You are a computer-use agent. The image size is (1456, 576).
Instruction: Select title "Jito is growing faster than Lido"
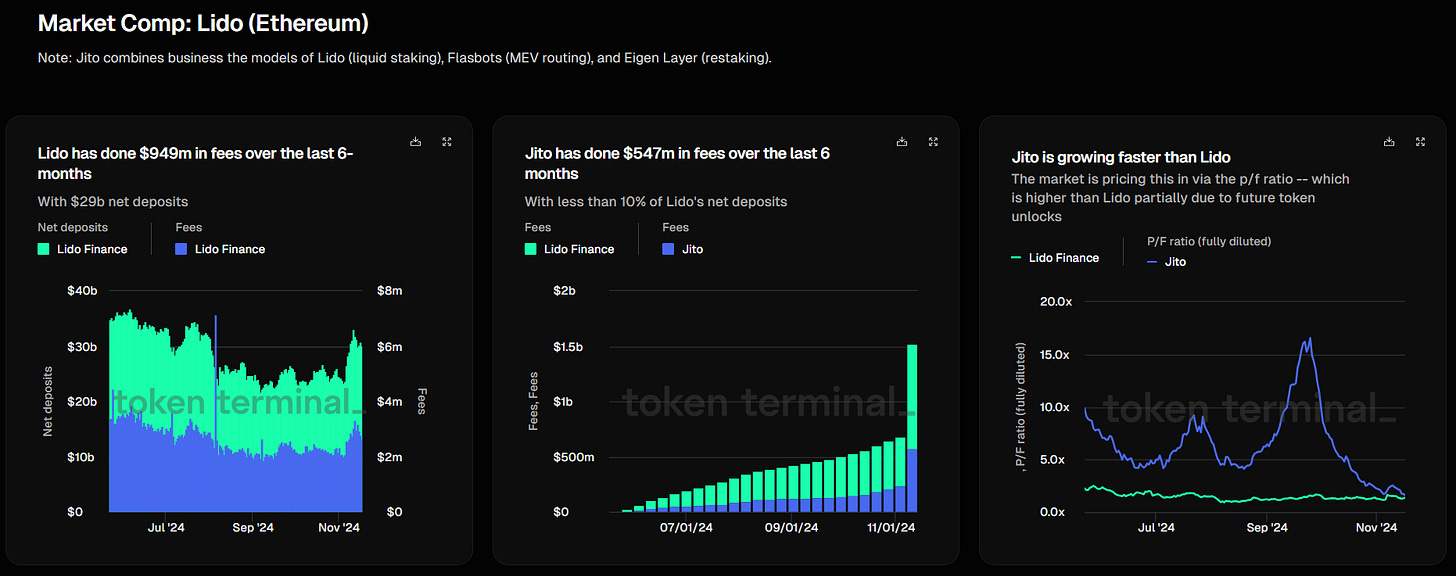(x=1121, y=157)
